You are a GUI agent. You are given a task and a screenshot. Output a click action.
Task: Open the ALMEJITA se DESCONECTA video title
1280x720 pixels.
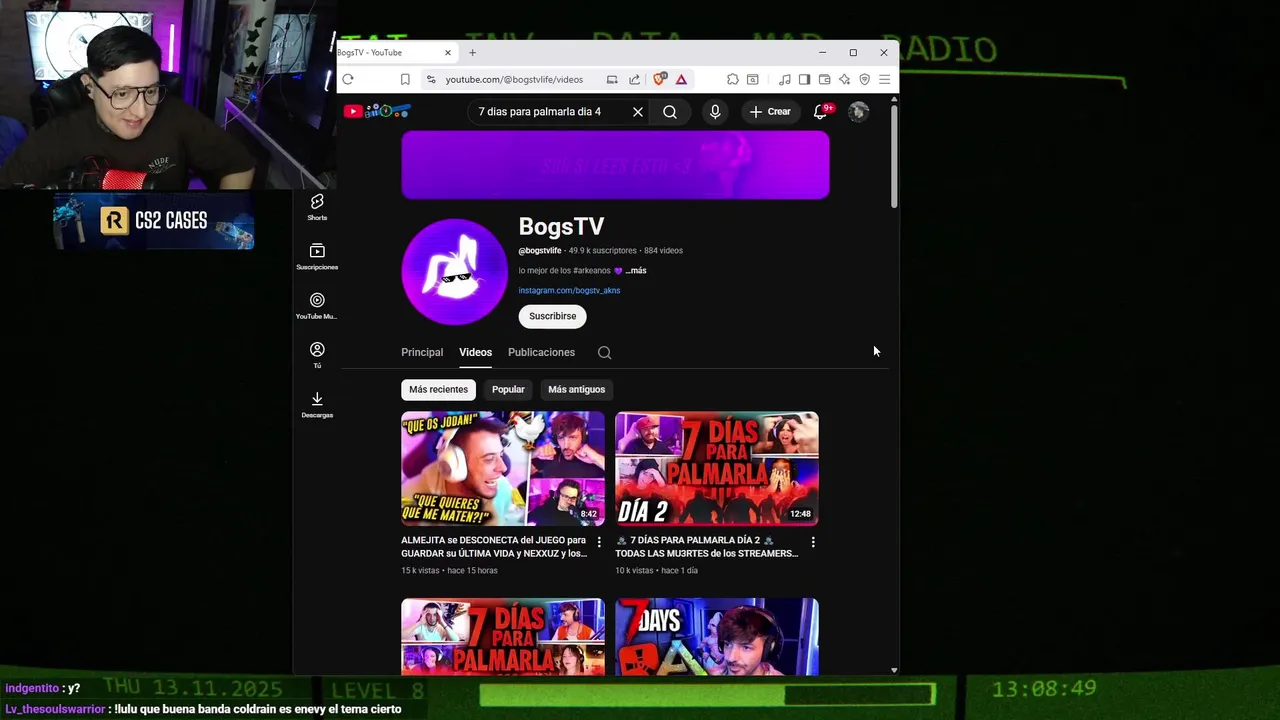pyautogui.click(x=494, y=547)
